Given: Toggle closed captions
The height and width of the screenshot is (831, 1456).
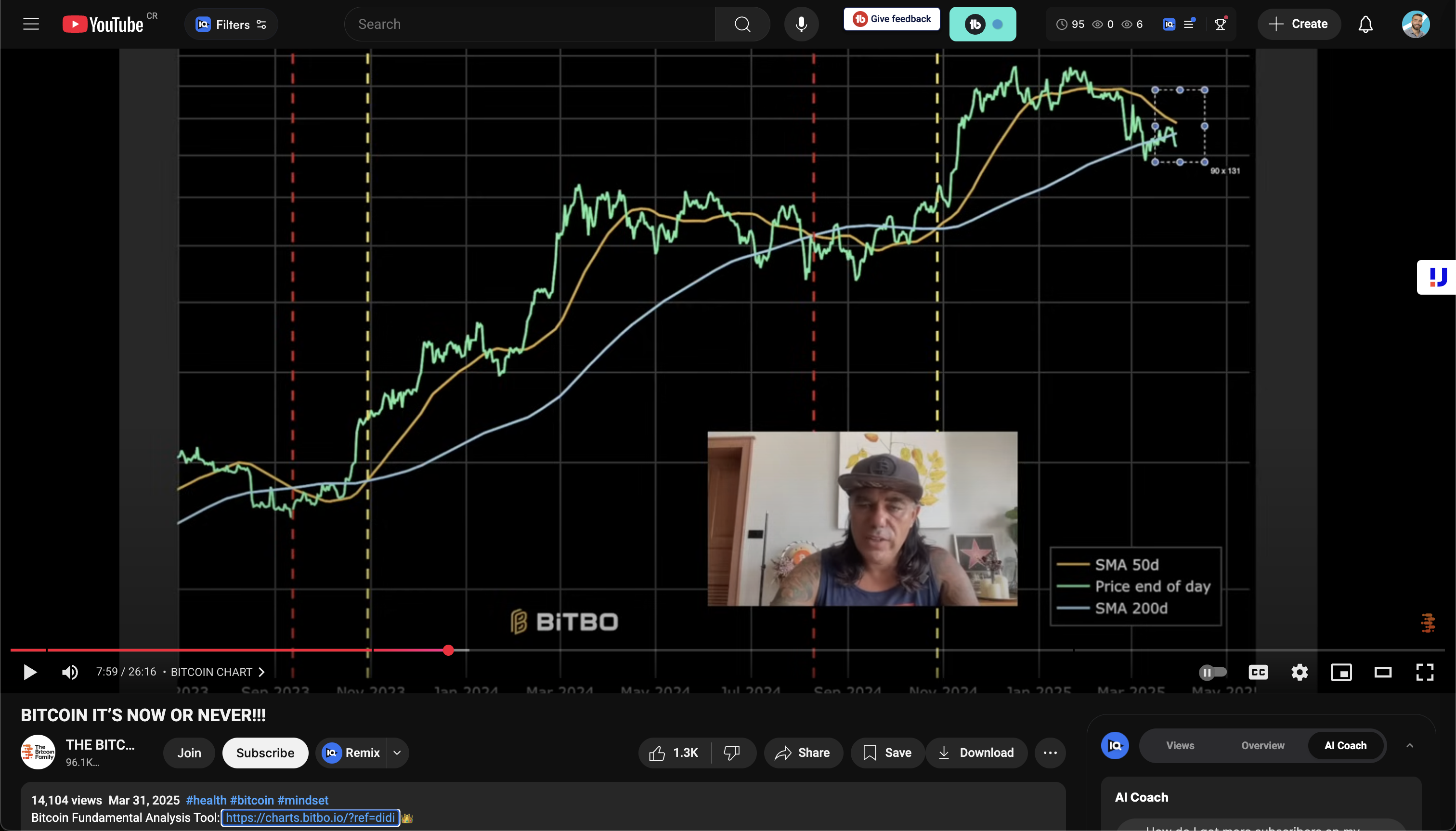Looking at the screenshot, I should pos(1258,672).
